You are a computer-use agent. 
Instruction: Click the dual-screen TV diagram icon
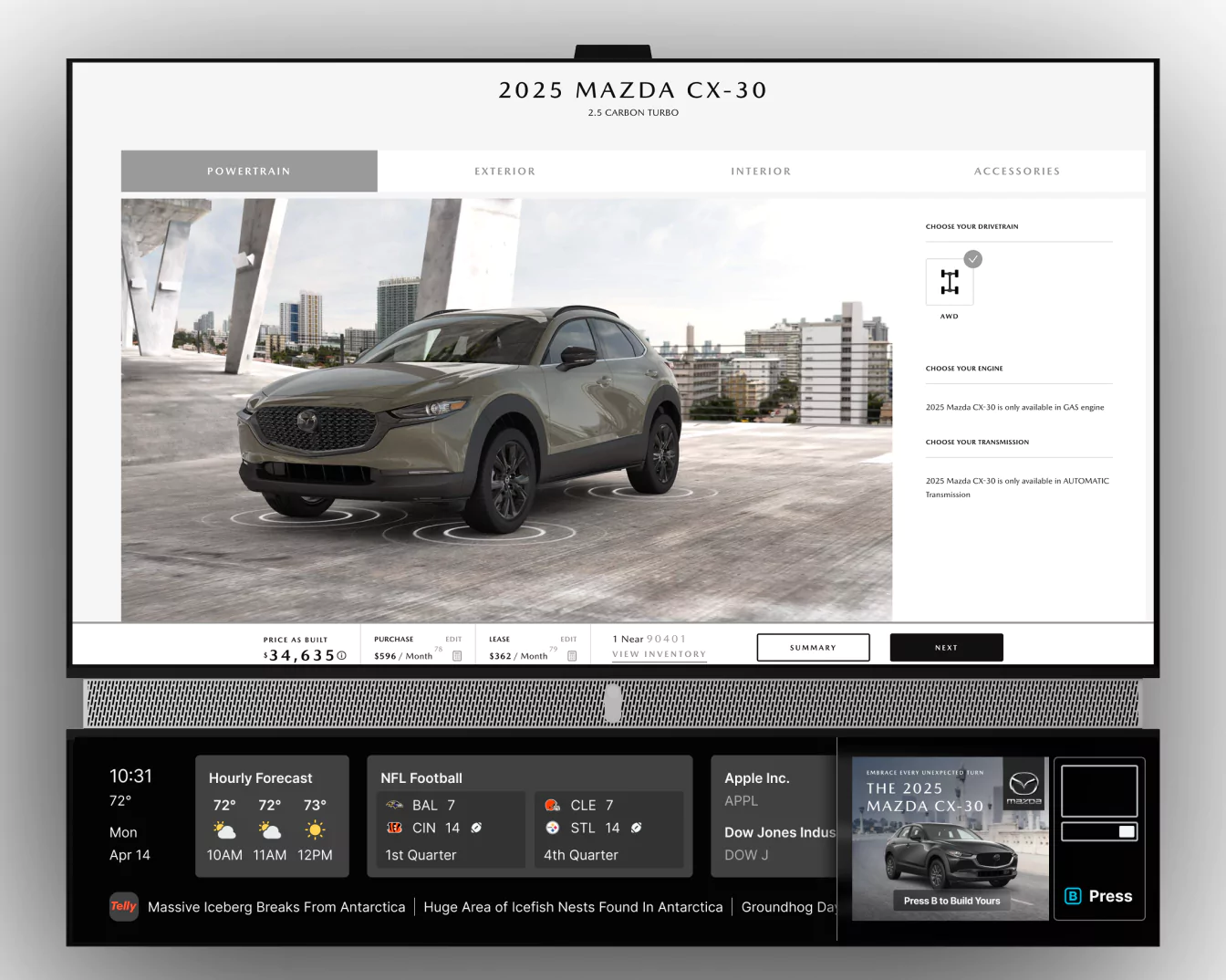pos(1099,803)
